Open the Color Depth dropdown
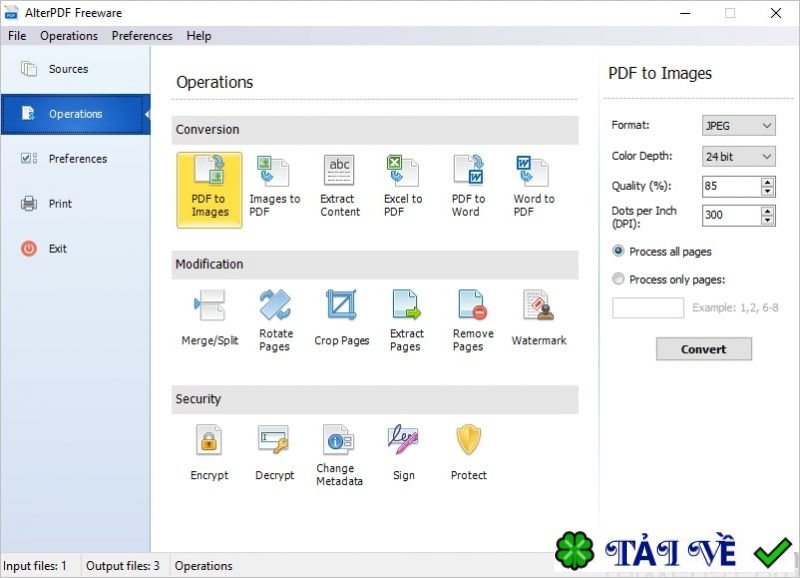Screen dimensions: 800x578 (x=739, y=156)
